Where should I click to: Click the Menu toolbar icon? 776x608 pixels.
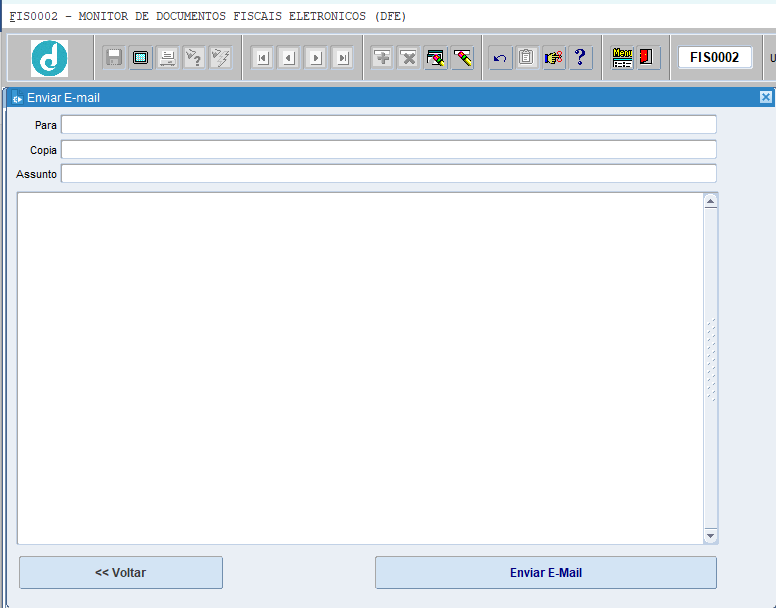point(623,58)
